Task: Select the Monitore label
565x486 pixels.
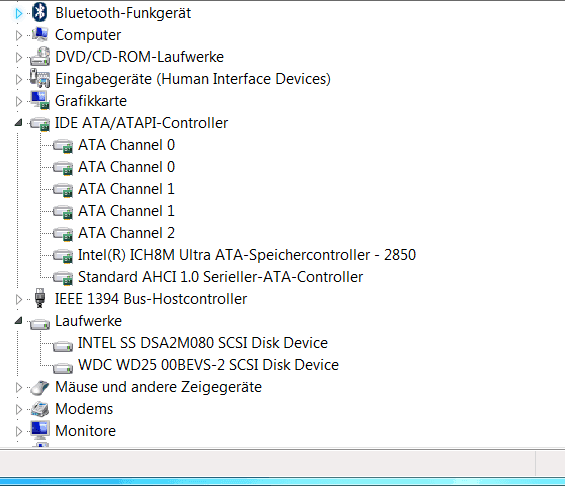Action: pos(85,431)
